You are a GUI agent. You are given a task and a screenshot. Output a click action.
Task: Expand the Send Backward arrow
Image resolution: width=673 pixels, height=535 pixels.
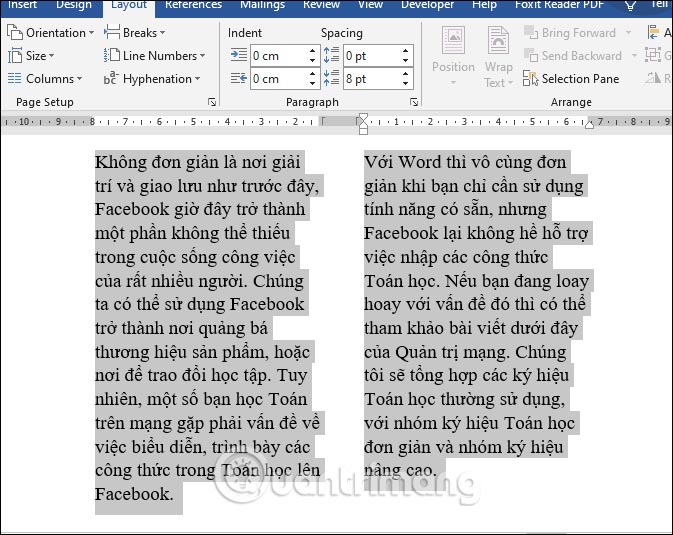pos(634,56)
